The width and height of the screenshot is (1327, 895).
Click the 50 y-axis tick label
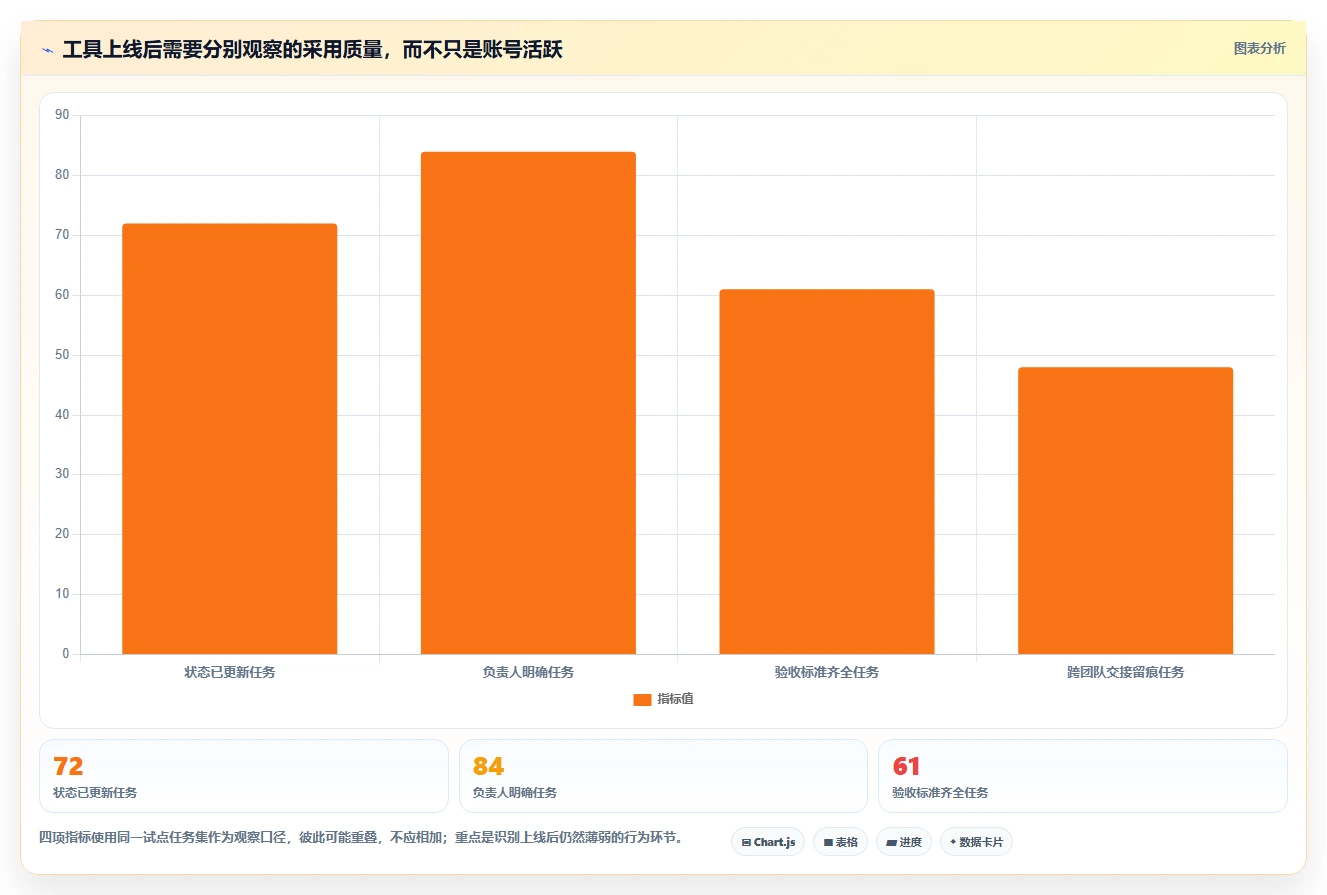(x=62, y=355)
